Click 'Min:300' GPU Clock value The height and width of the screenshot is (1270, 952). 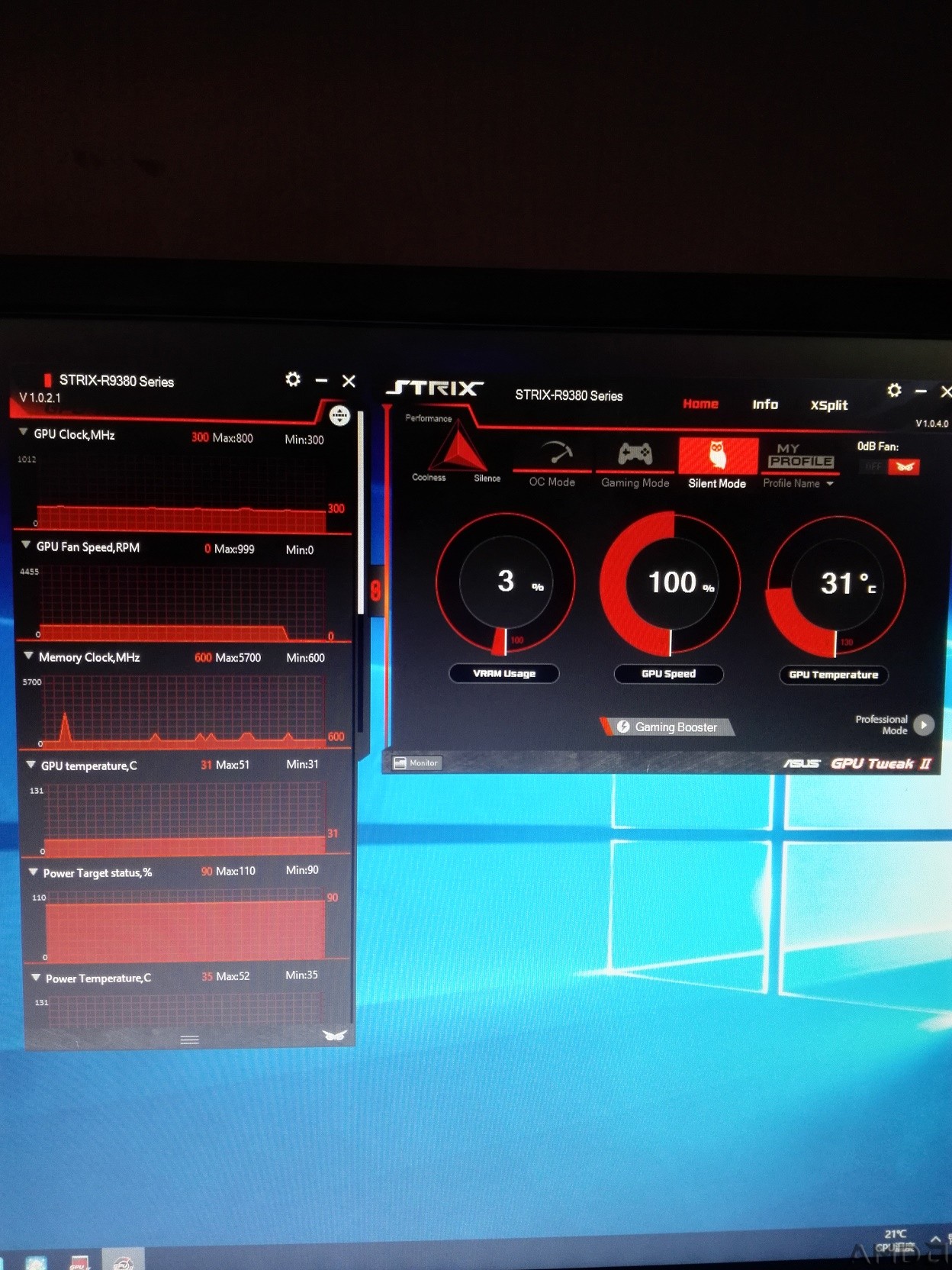click(x=304, y=440)
